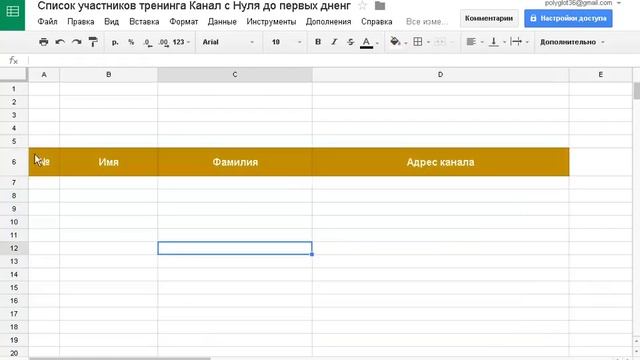This screenshot has height=360, width=640.
Task: Click the select-all corner box
Action: [14, 75]
